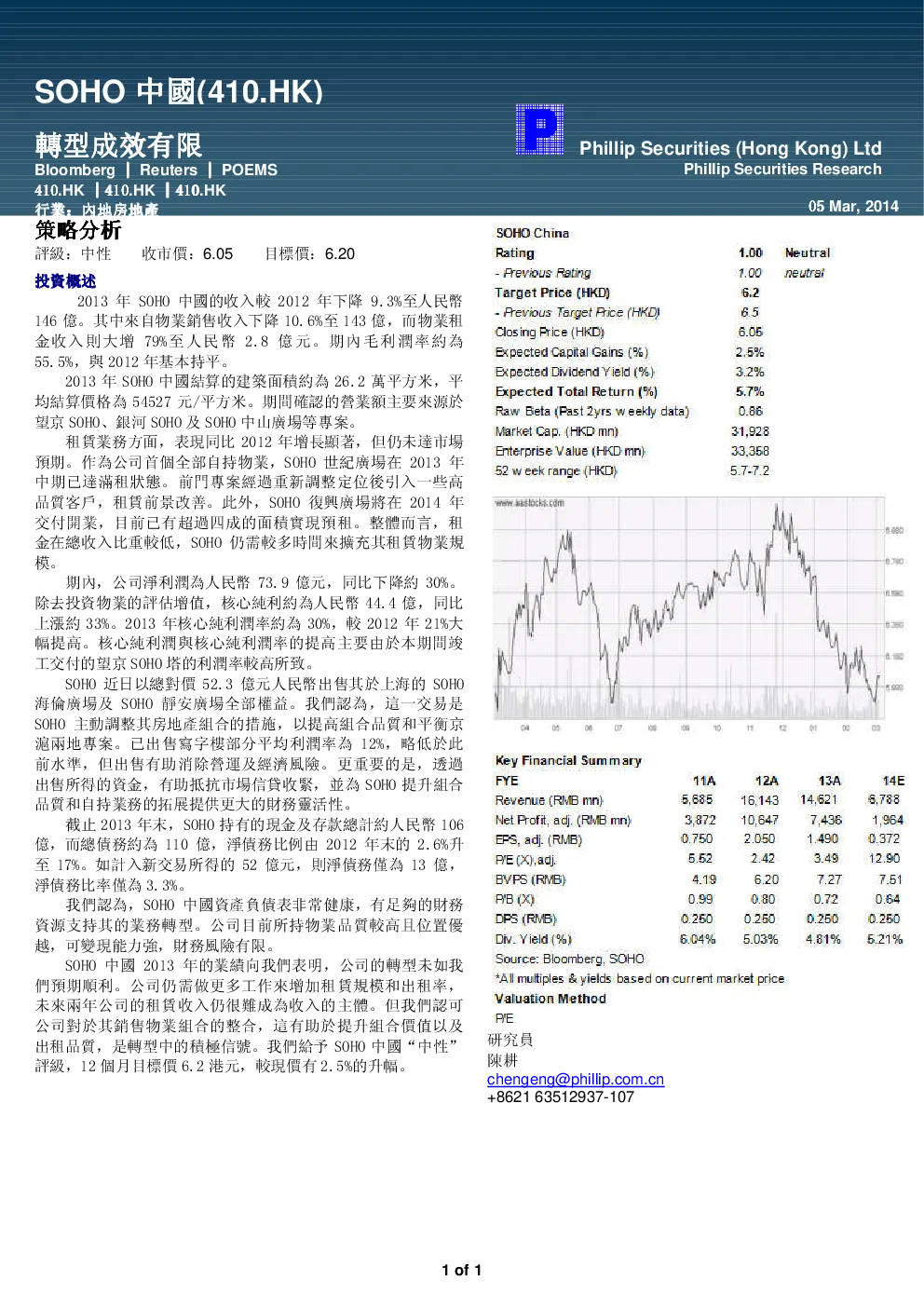Screen dimensions: 924x1307
Task: Click Closing Price (HKD) value 6.05
Action: pos(751,332)
